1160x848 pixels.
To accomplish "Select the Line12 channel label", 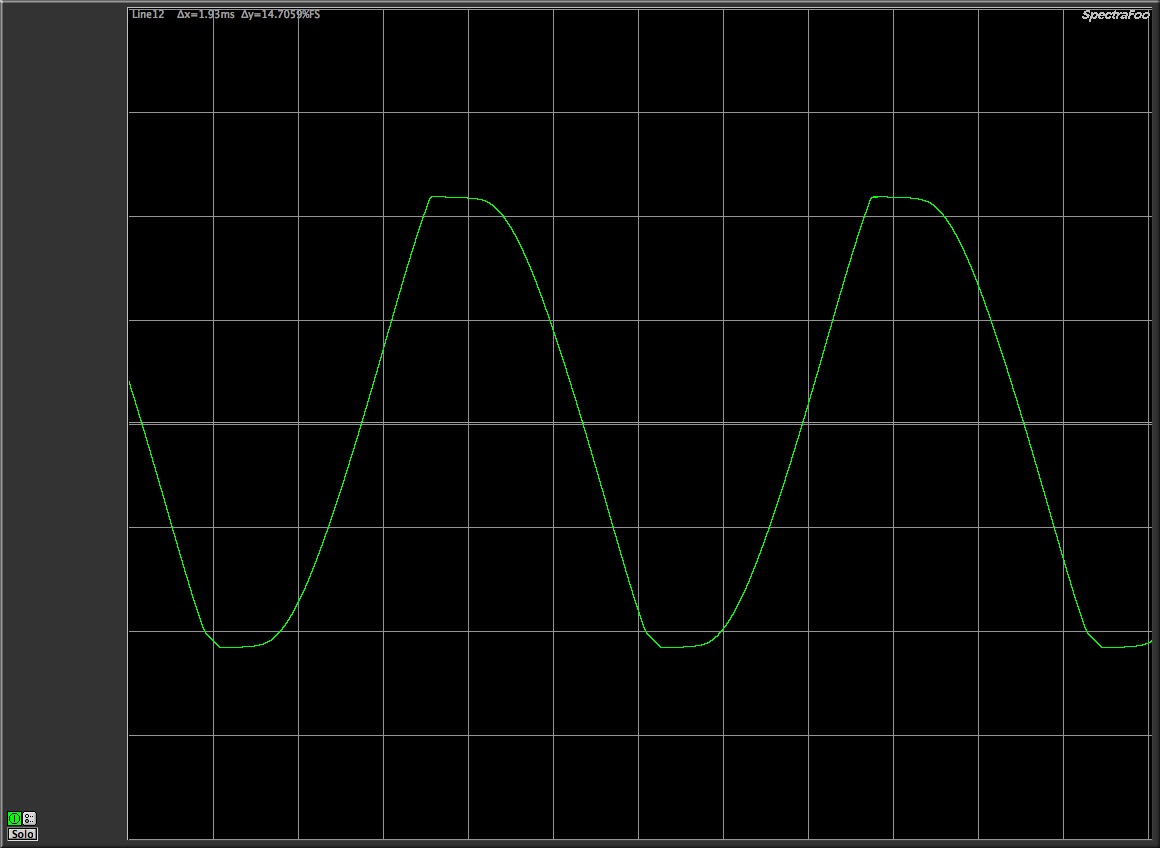I will tap(148, 15).
